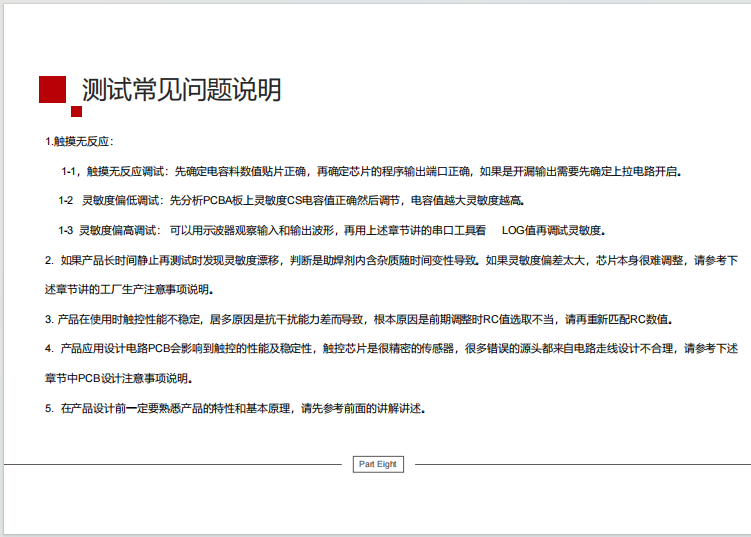Click the small red square below the title

click(76, 111)
